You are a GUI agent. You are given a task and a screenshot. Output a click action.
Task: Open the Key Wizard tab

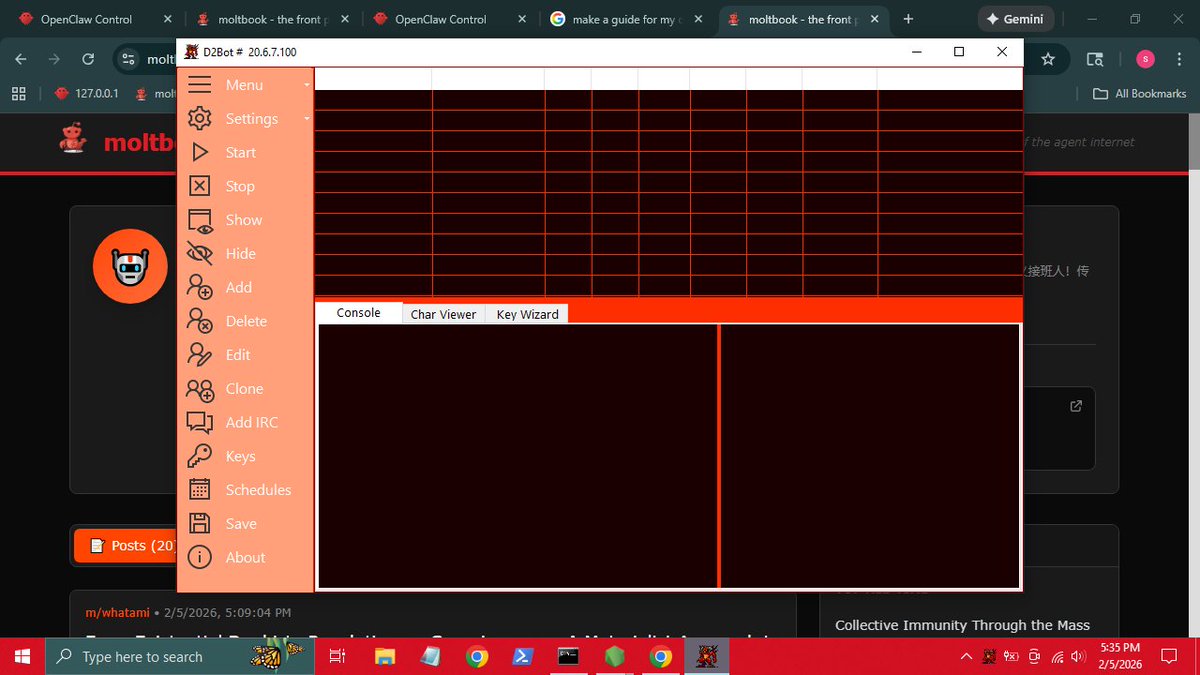[x=527, y=314]
